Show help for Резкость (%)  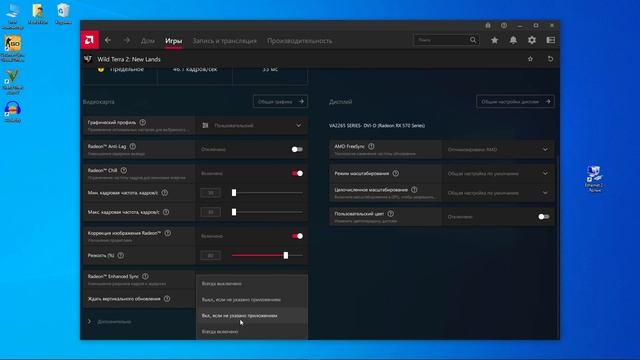click(x=121, y=256)
